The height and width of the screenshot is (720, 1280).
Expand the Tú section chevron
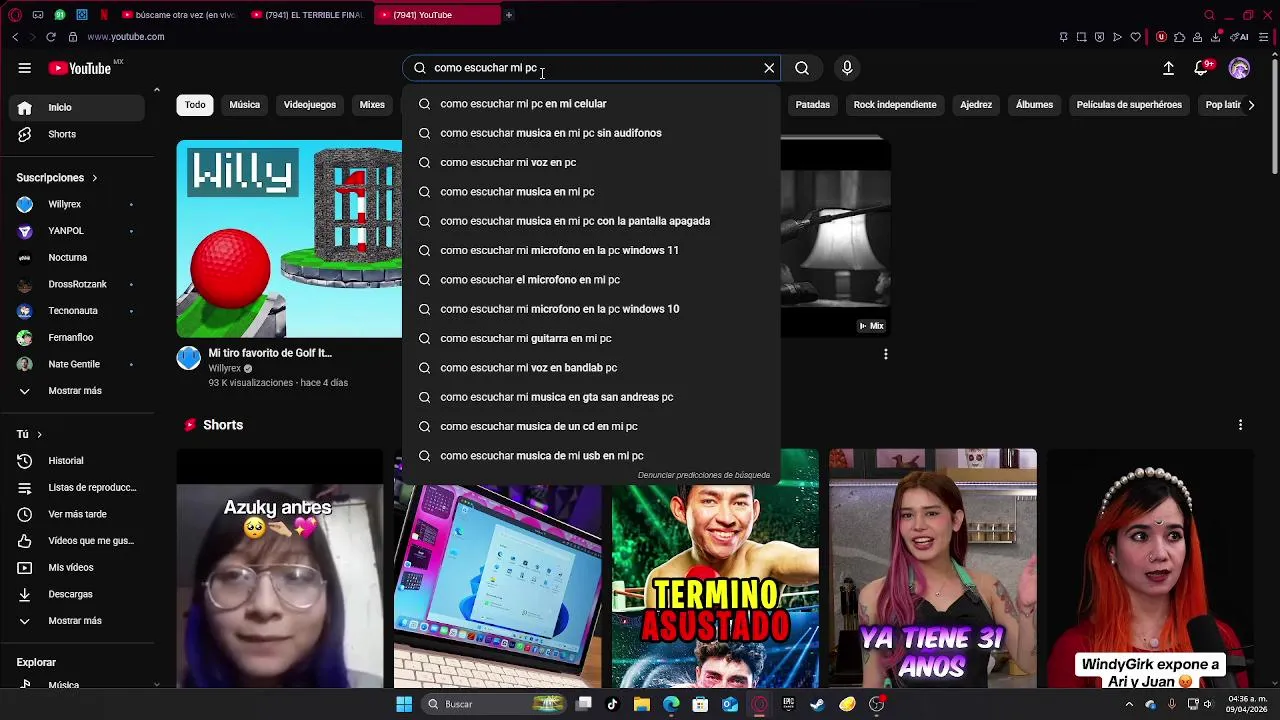39,435
